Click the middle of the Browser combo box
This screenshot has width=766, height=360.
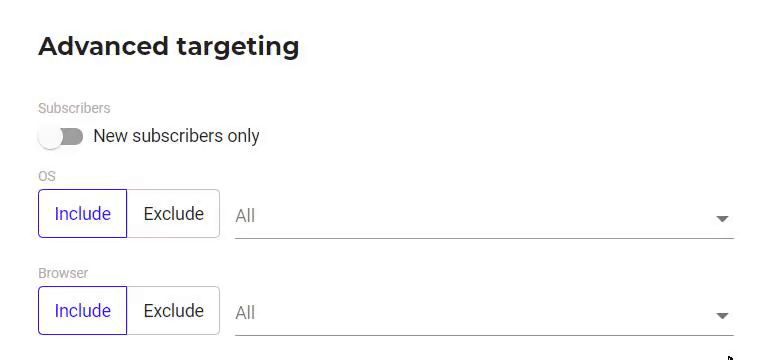click(484, 313)
